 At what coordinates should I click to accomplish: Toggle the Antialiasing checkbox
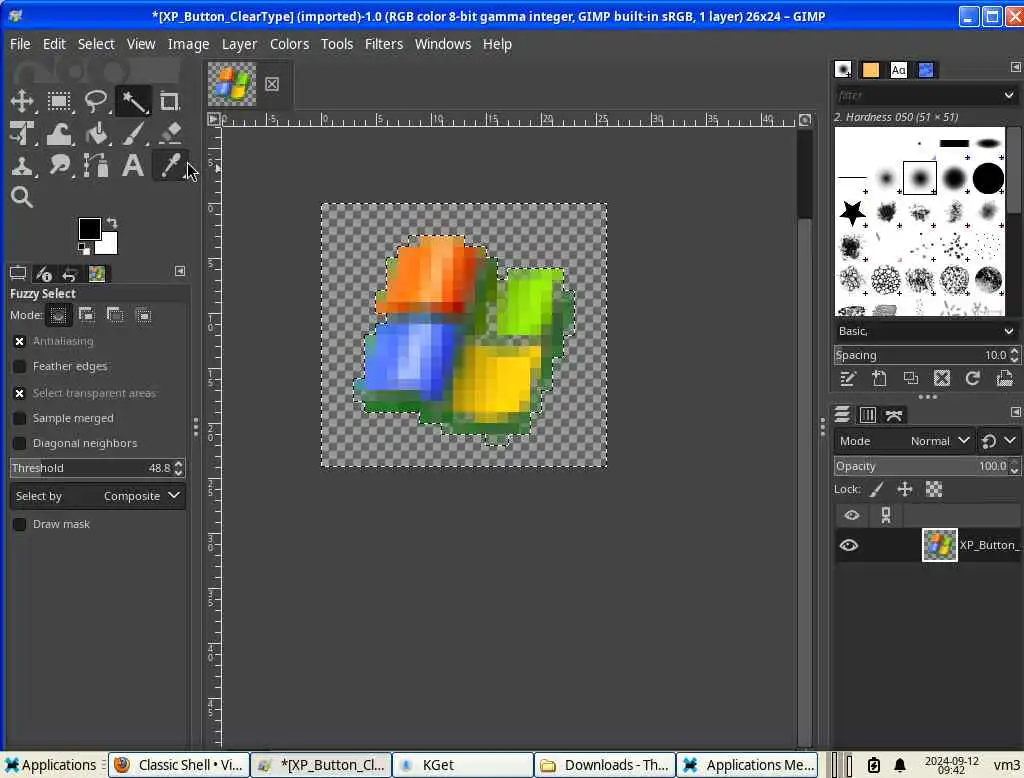[x=20, y=341]
